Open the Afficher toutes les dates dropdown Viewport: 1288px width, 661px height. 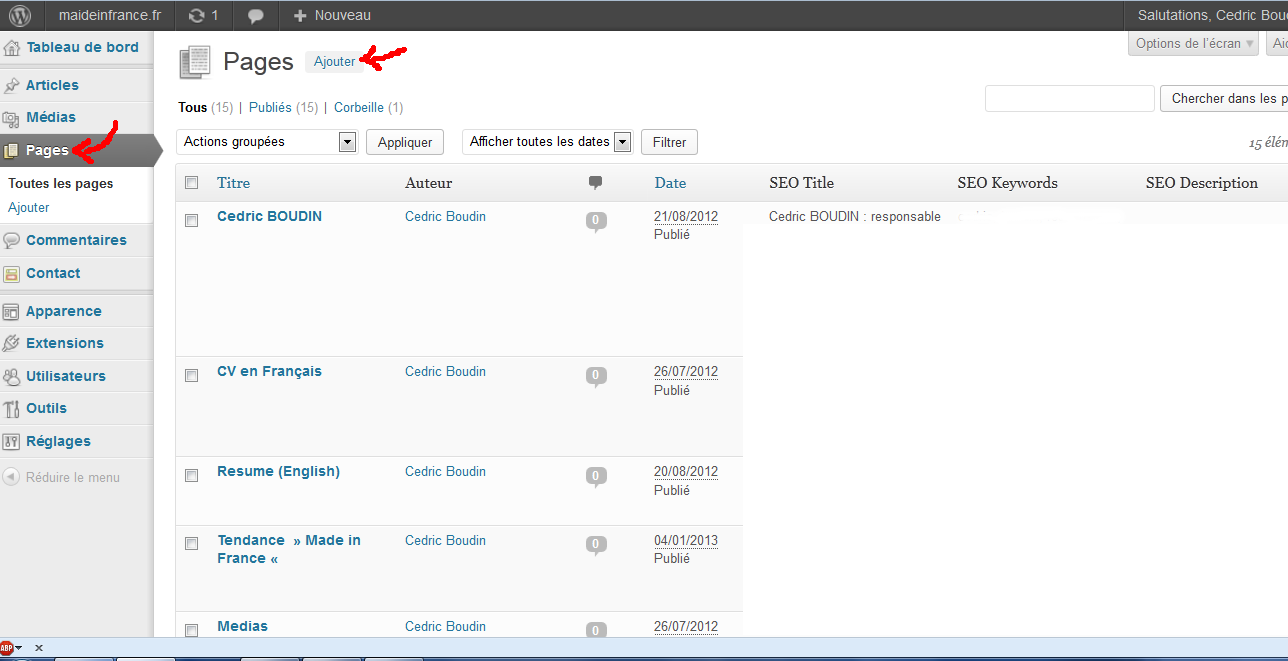[x=548, y=142]
